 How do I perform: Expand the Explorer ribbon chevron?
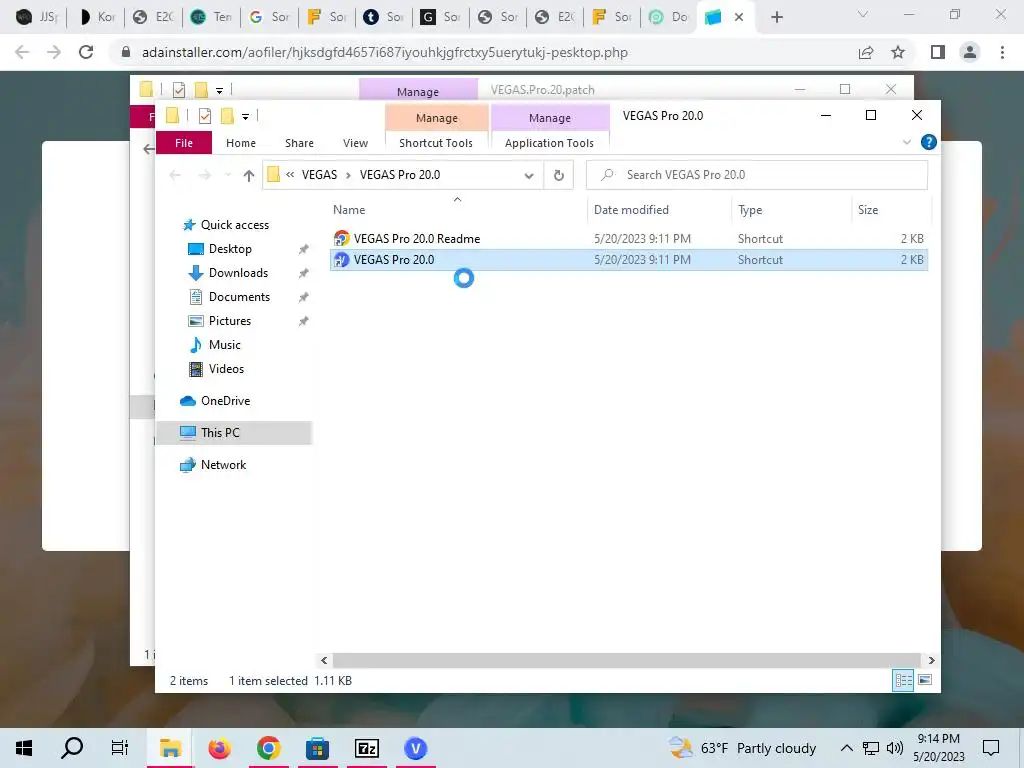[x=906, y=142]
